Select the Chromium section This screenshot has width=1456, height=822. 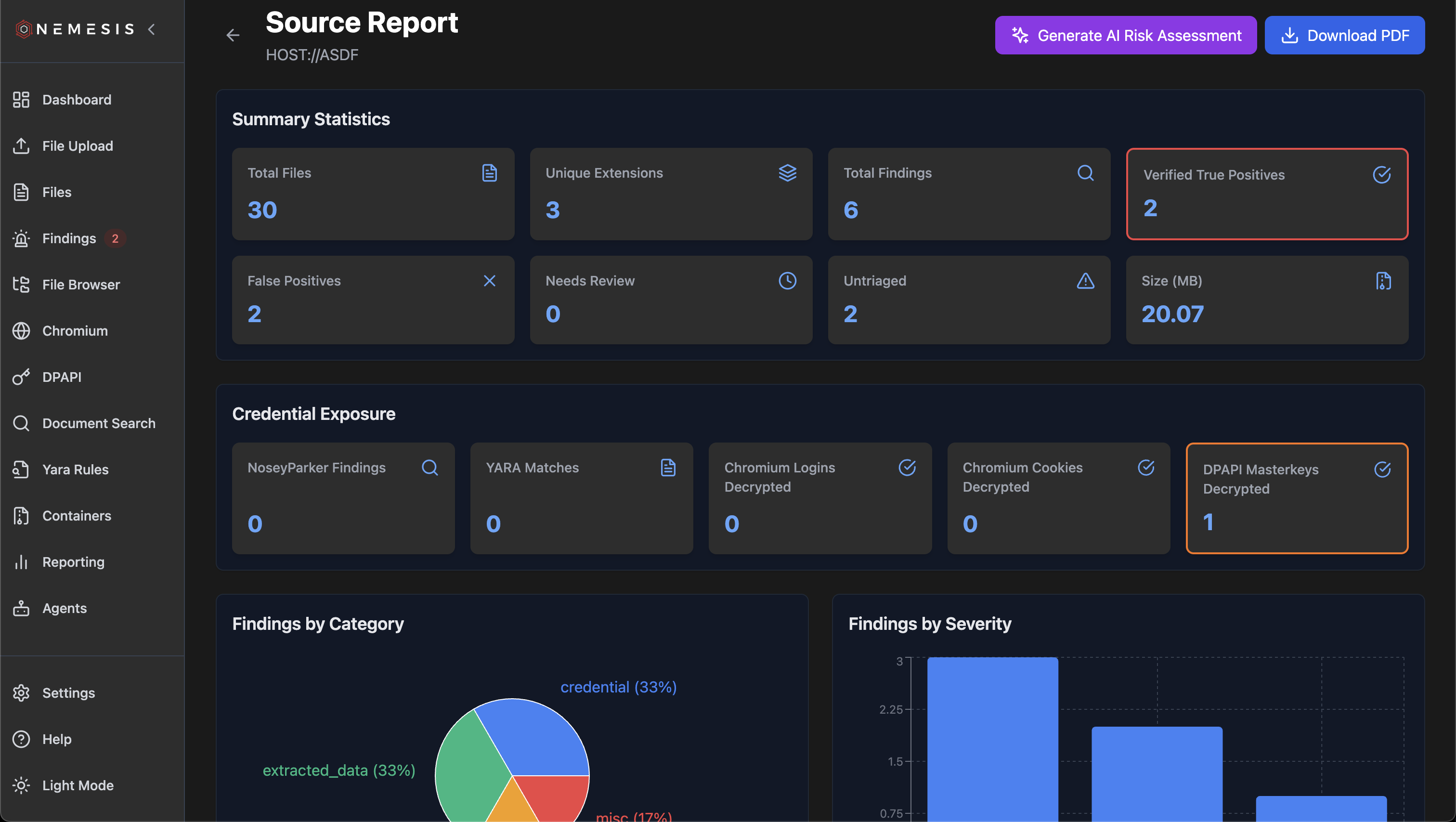(x=74, y=331)
